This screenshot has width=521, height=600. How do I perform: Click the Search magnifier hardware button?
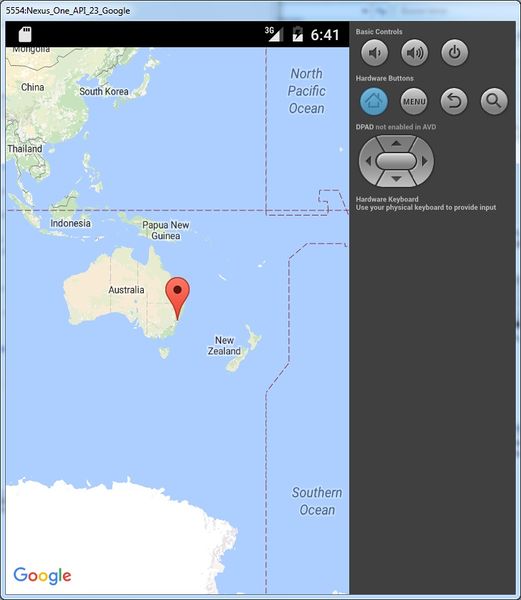[494, 101]
